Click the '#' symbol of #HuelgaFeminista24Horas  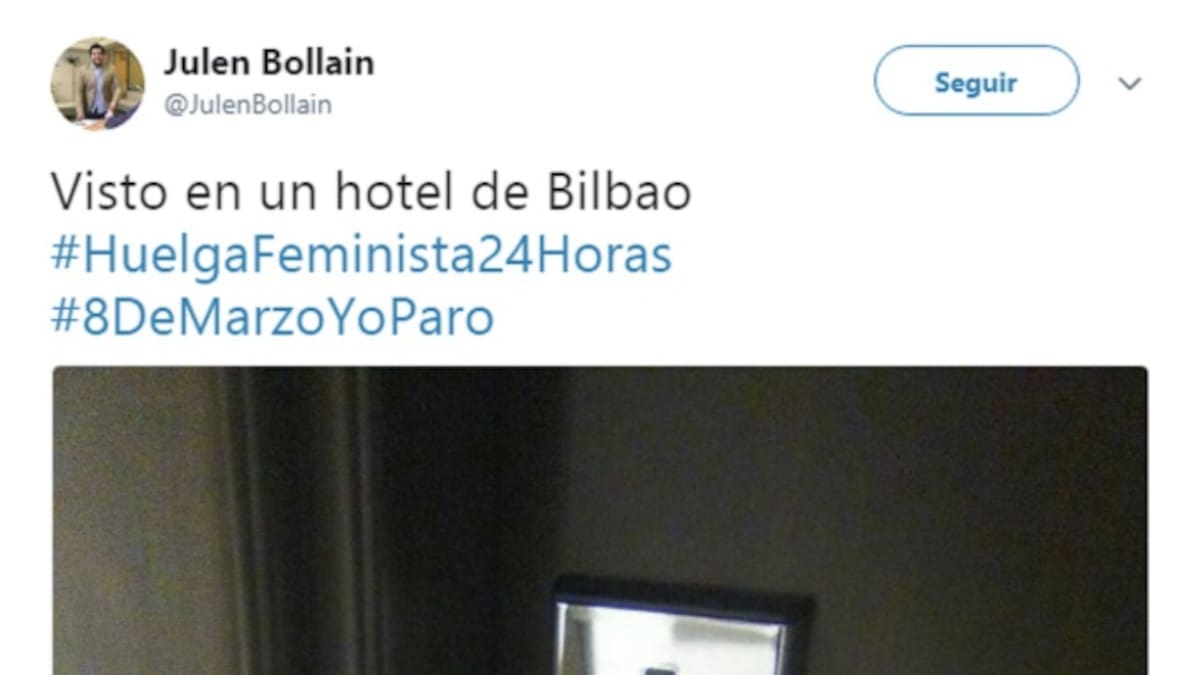tap(65, 256)
